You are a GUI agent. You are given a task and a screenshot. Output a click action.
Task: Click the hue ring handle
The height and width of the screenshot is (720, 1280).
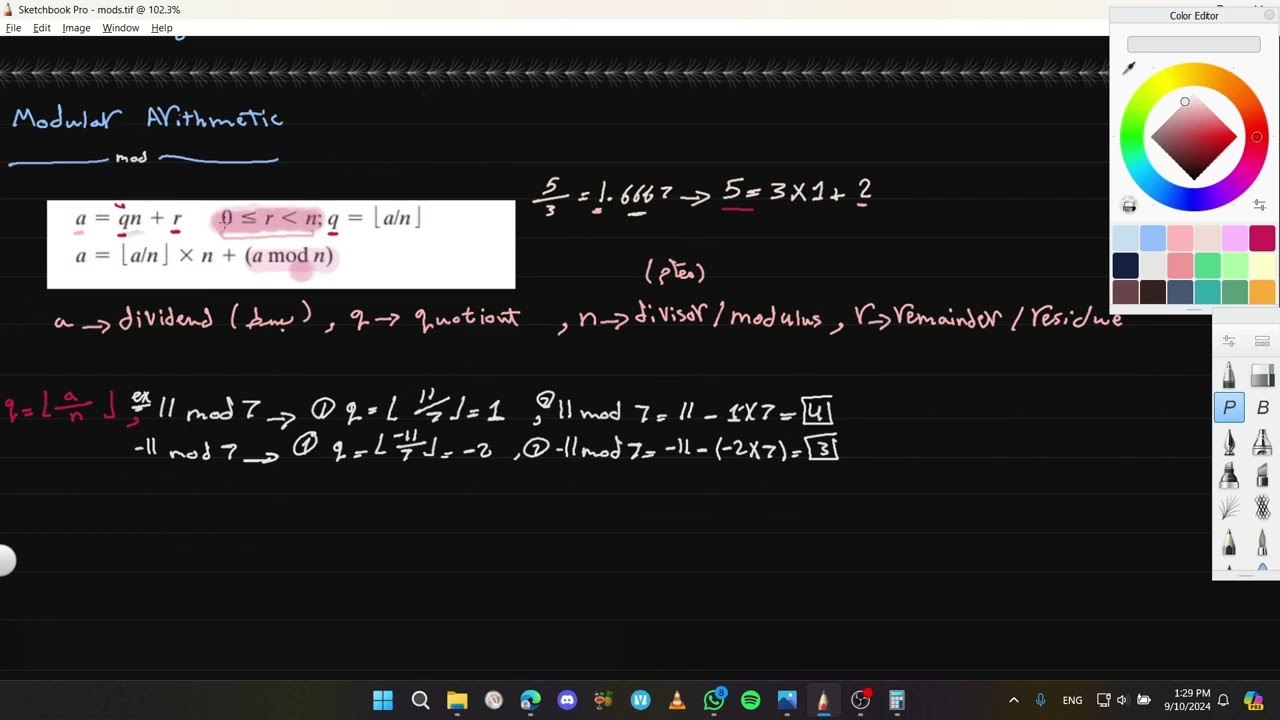click(1257, 137)
